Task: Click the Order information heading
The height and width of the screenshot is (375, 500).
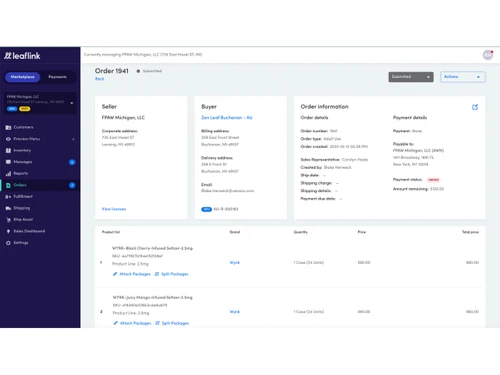Action: (x=324, y=107)
